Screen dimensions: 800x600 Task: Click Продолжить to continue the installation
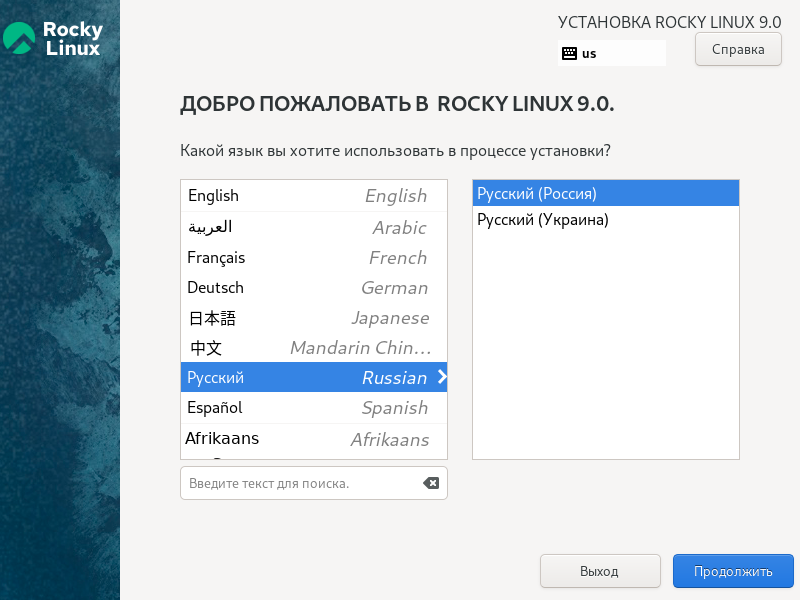tap(733, 571)
